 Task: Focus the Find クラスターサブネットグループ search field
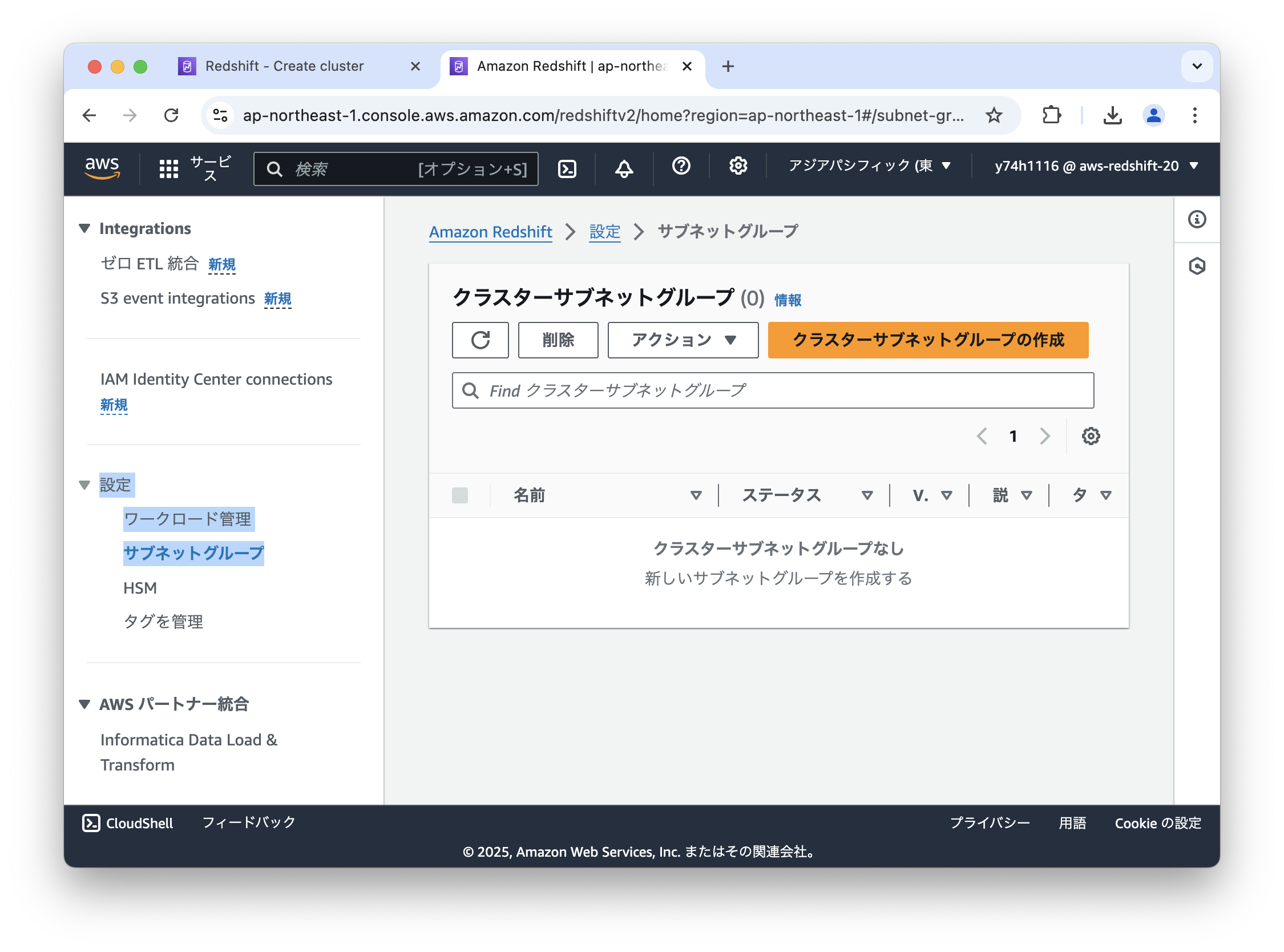(772, 391)
